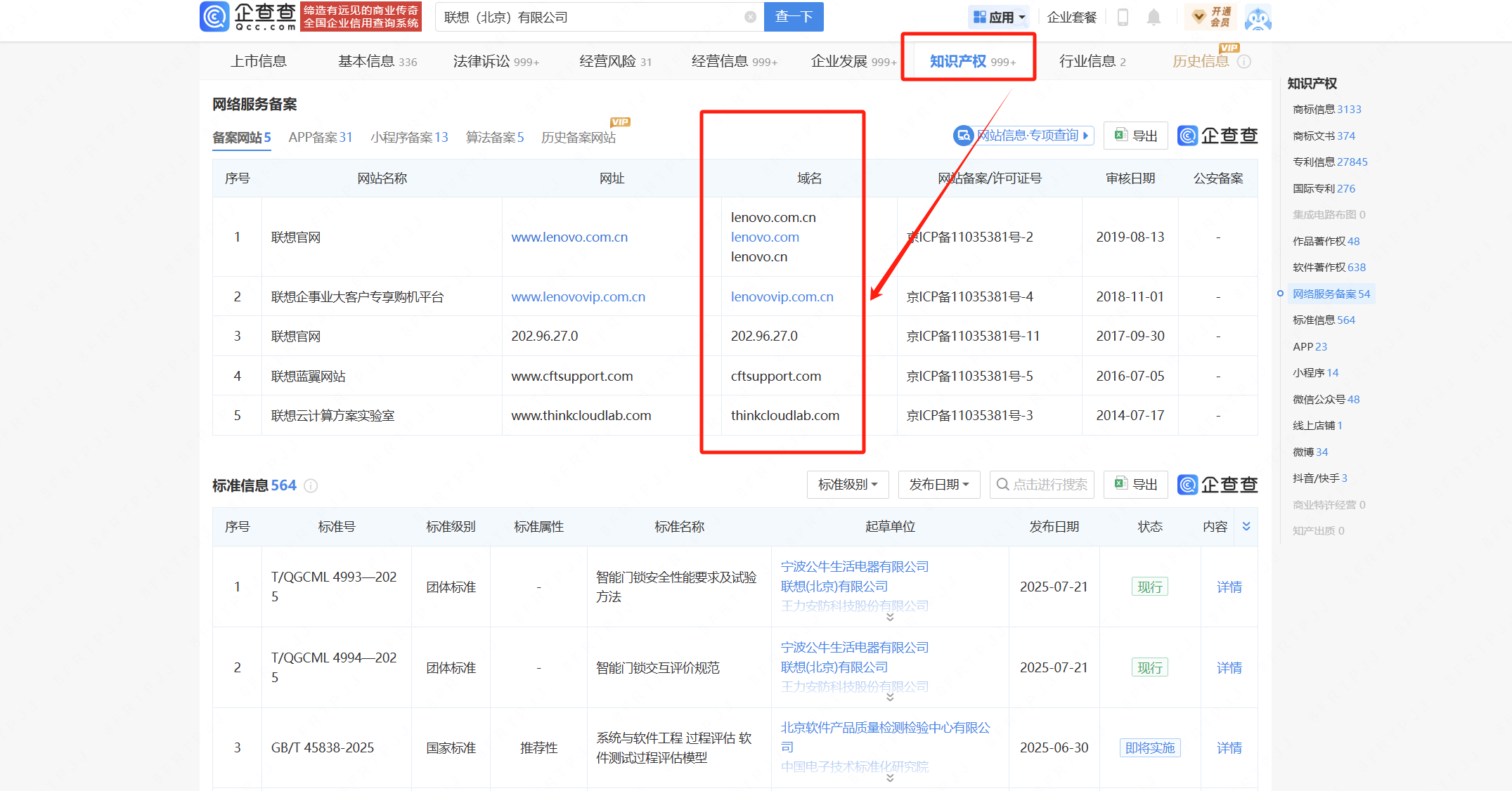Switch to the 法律诉讼 tab
1512x791 pixels.
click(496, 61)
